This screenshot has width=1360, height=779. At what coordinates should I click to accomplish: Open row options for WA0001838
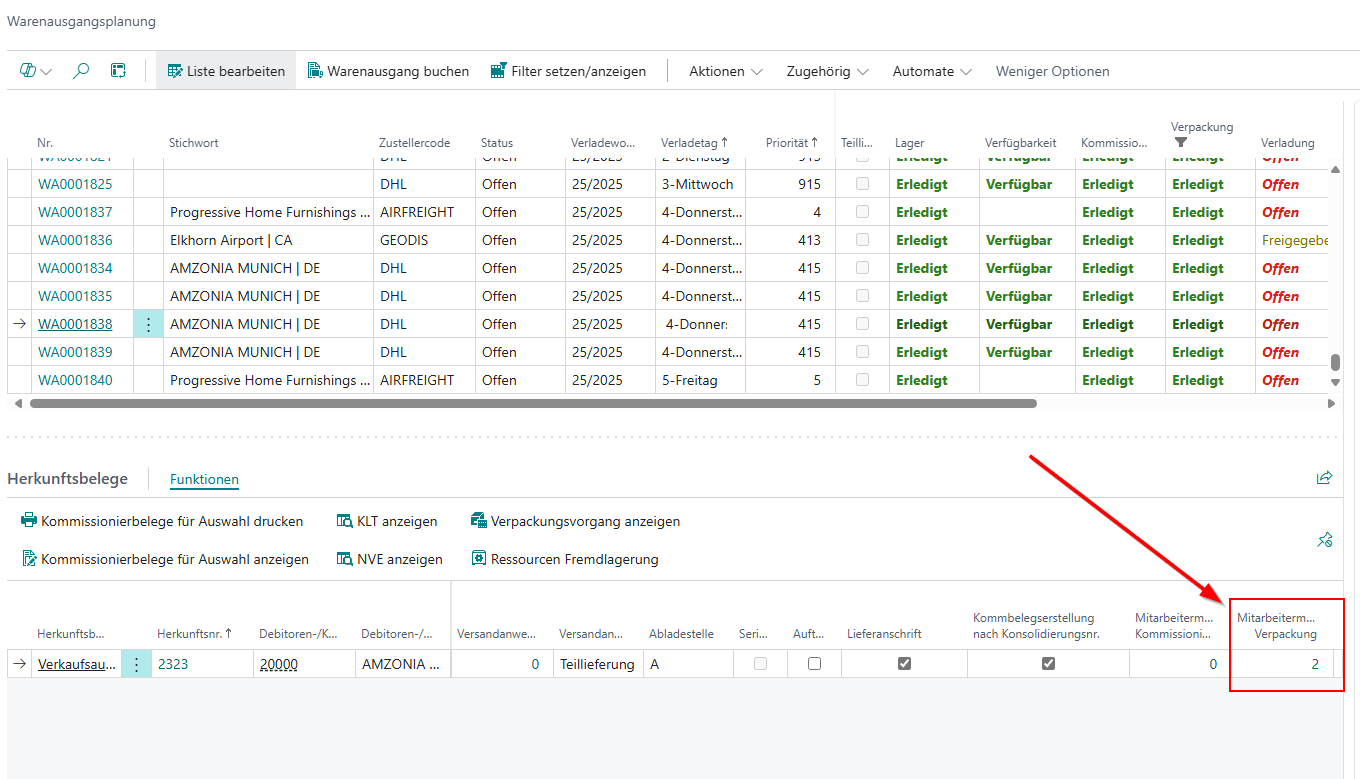148,324
